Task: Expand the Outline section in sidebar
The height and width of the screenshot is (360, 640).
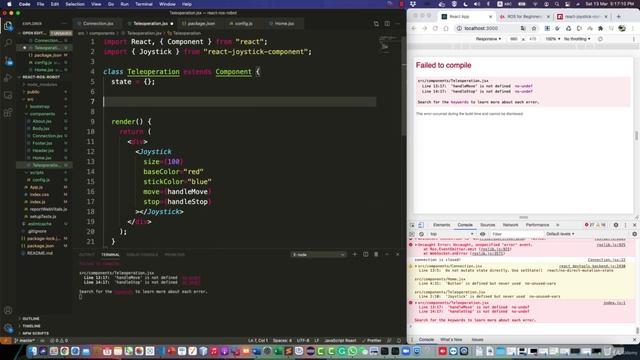Action: coord(31,318)
